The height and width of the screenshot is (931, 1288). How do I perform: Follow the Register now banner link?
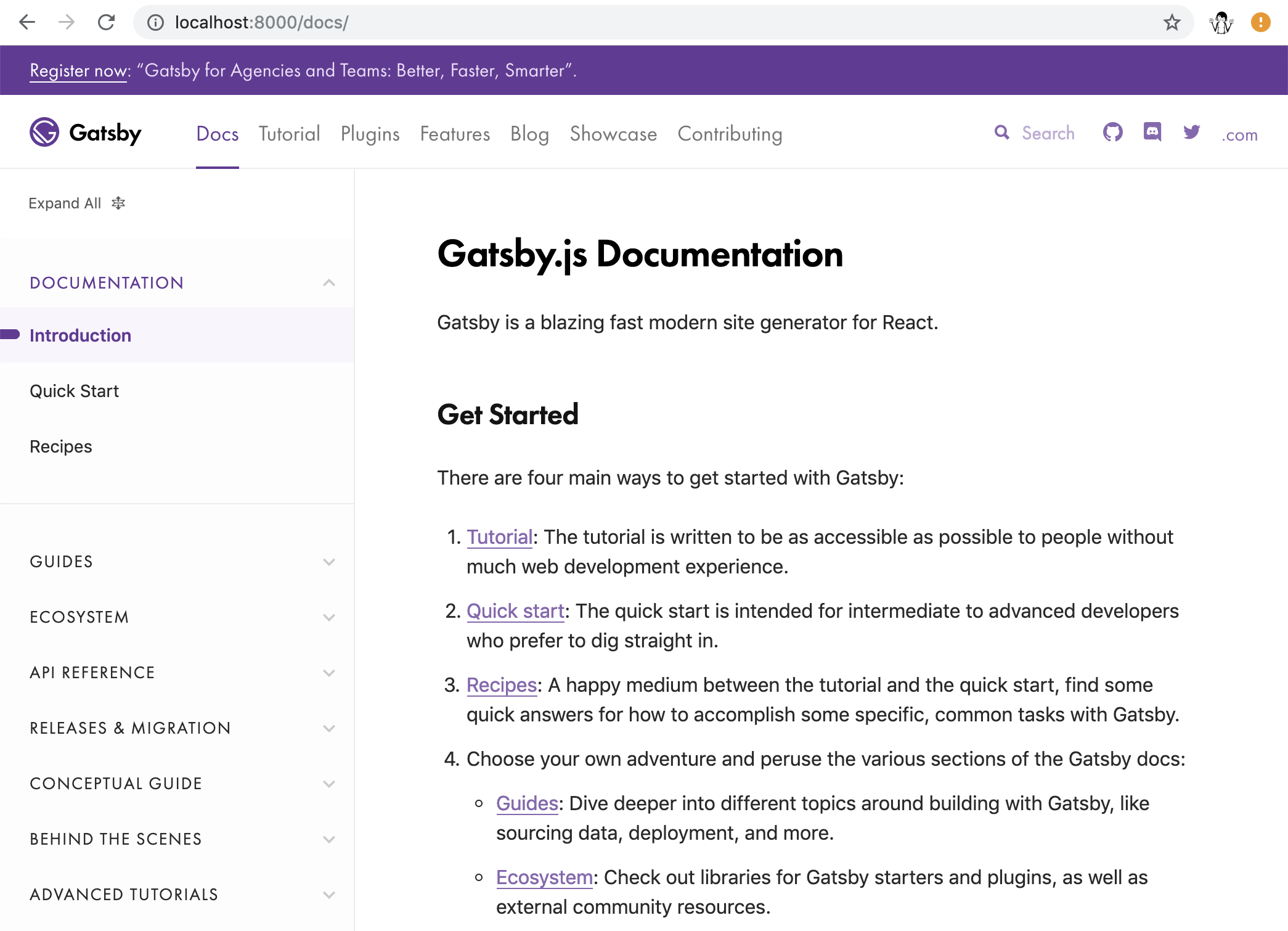(79, 71)
